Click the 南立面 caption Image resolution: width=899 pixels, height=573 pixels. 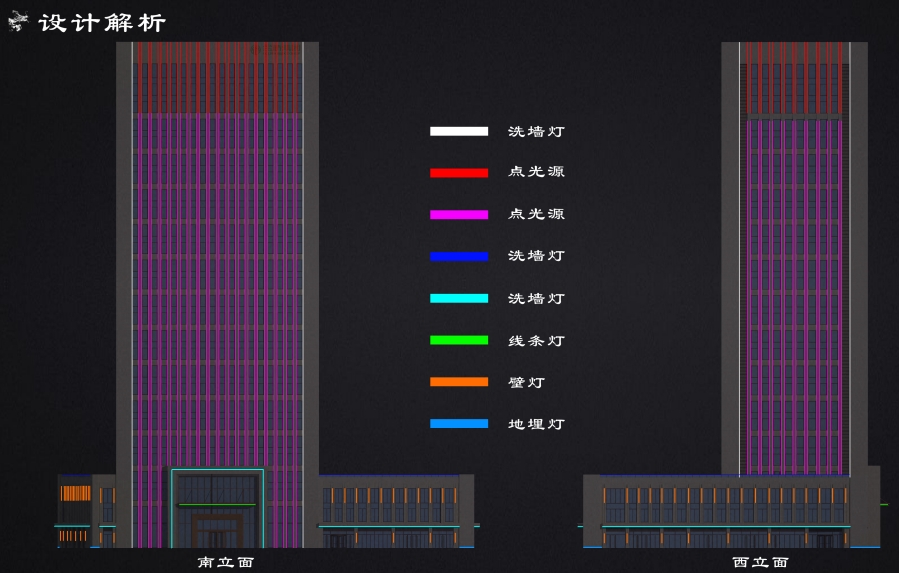(x=225, y=562)
